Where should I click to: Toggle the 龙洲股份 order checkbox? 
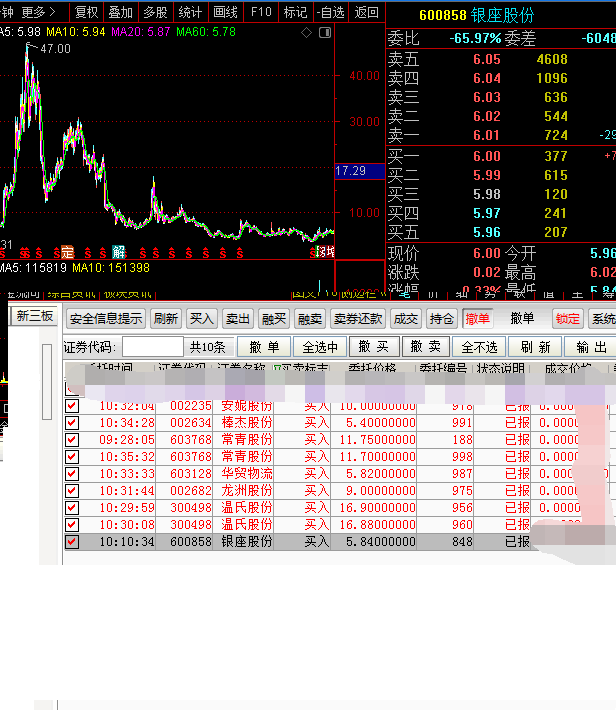[72, 491]
